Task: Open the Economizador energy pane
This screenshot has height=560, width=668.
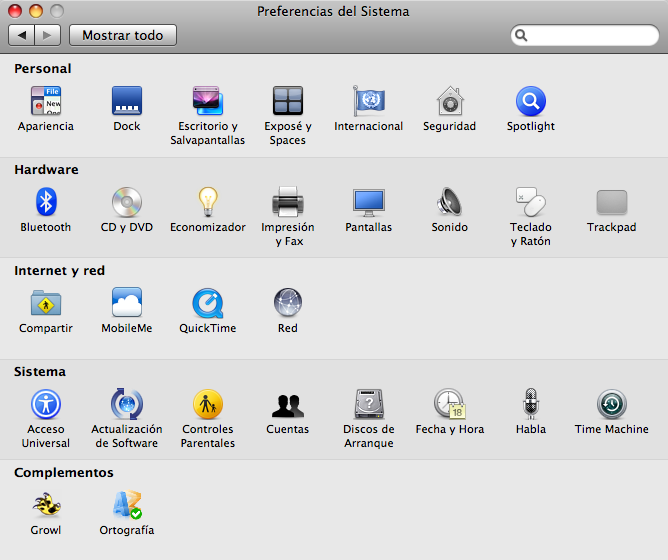Action: tap(208, 203)
